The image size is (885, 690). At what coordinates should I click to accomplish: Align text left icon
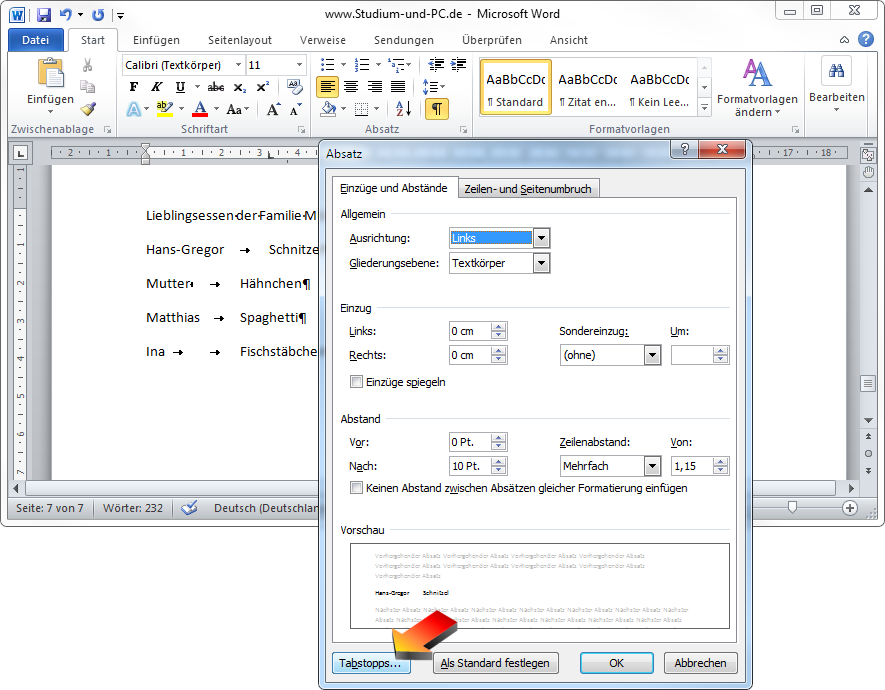click(x=327, y=87)
